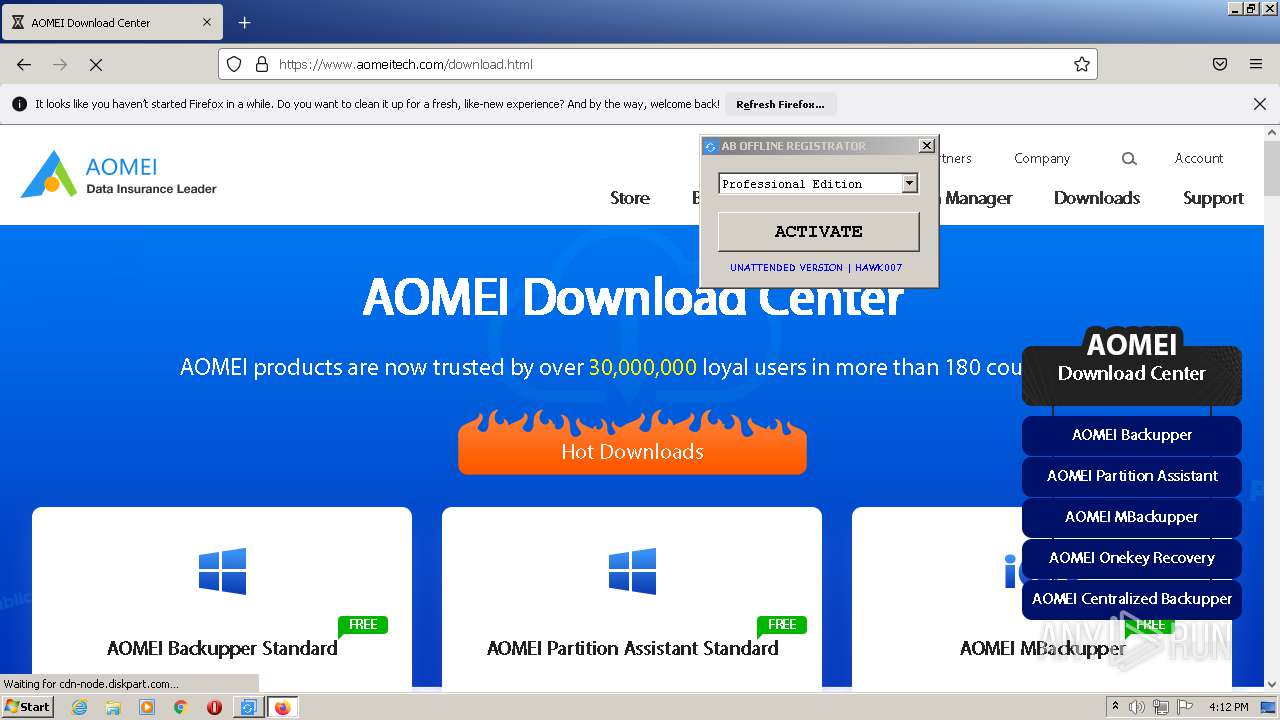1280x720 pixels.
Task: Open the Downloads menu
Action: [x=1097, y=198]
